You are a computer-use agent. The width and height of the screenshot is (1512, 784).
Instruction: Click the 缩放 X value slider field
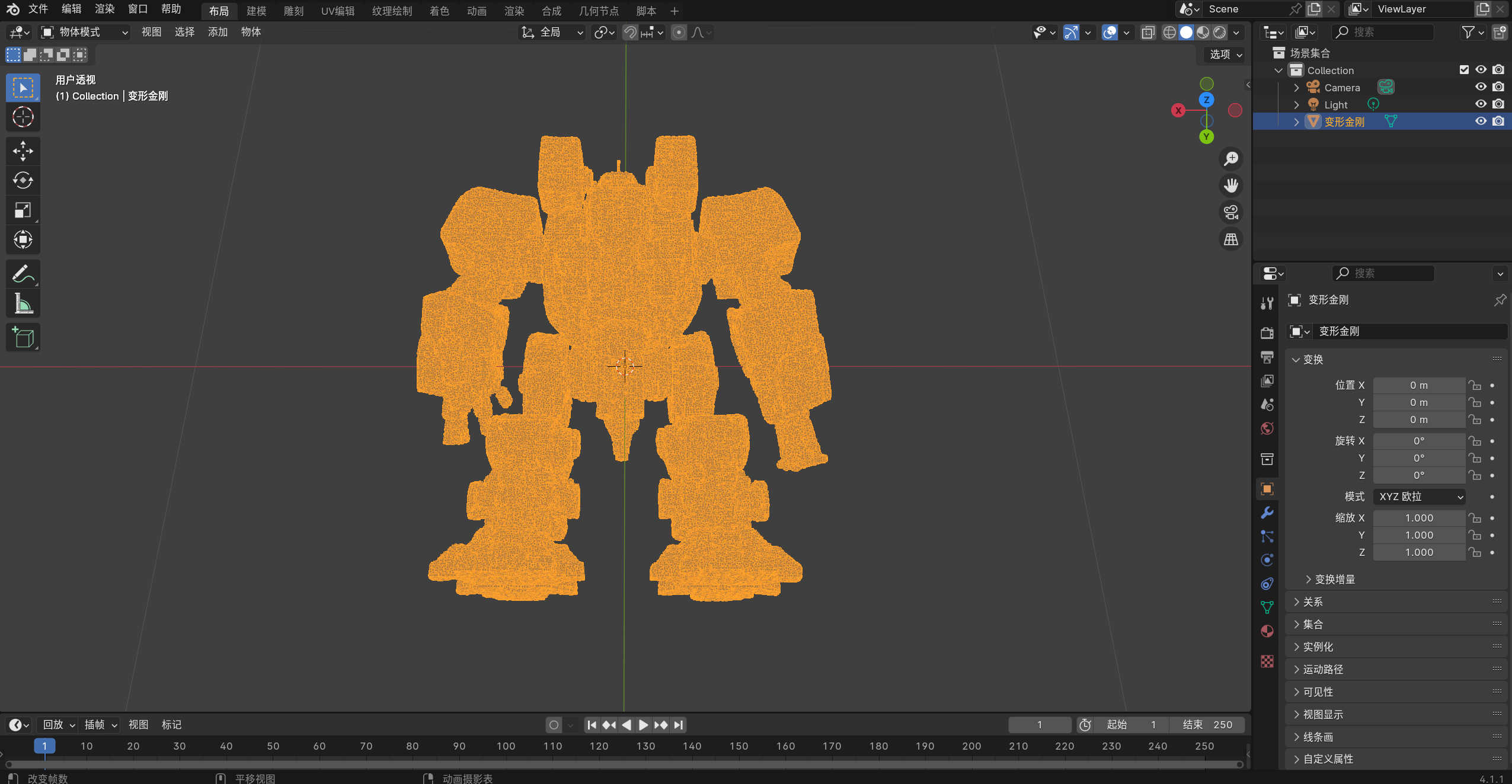coord(1419,518)
